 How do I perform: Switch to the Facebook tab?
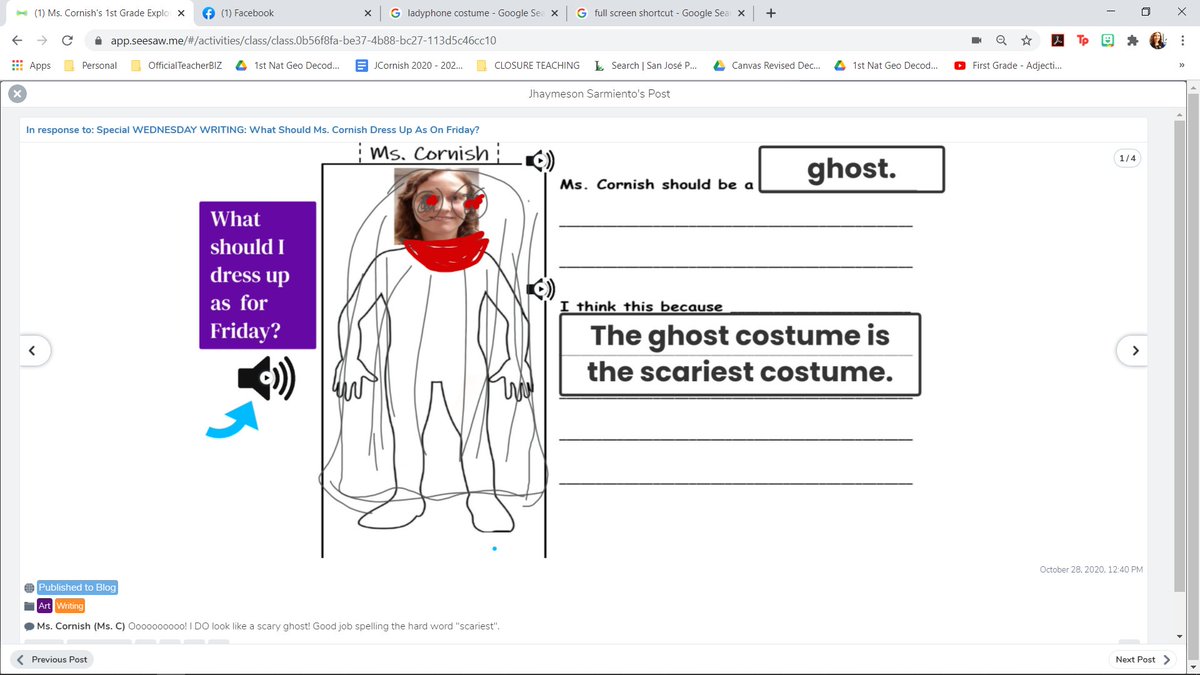(285, 14)
